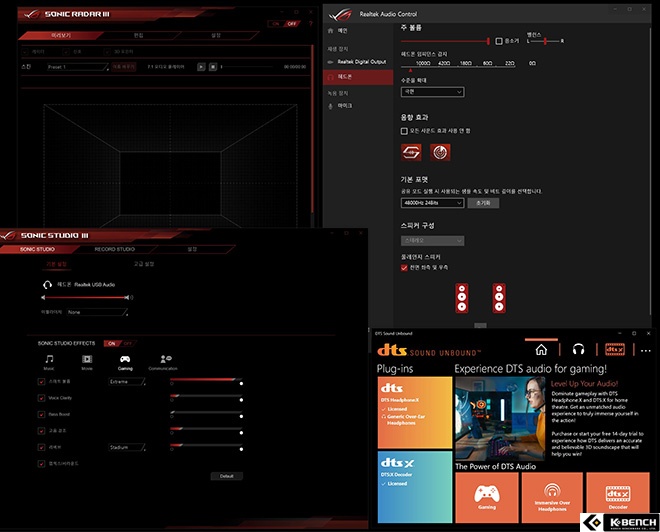Image resolution: width=660 pixels, height=532 pixels.
Task: Uncheck the last checkbox in Sonic Studio effects
Action: tap(41, 464)
